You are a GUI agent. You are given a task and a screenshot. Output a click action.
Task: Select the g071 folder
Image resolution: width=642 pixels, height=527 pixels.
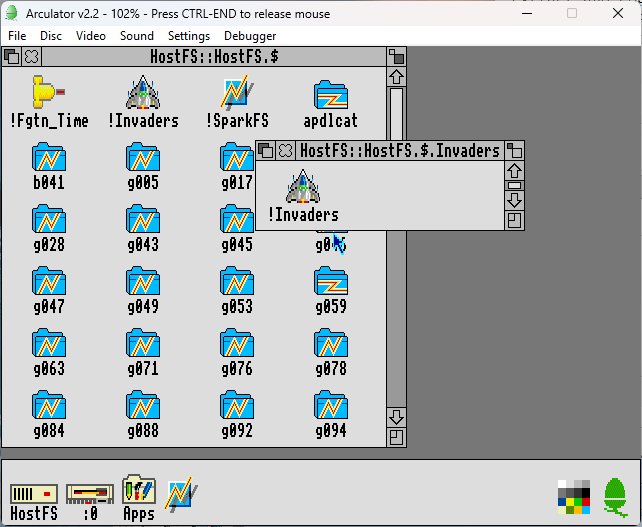click(143, 353)
